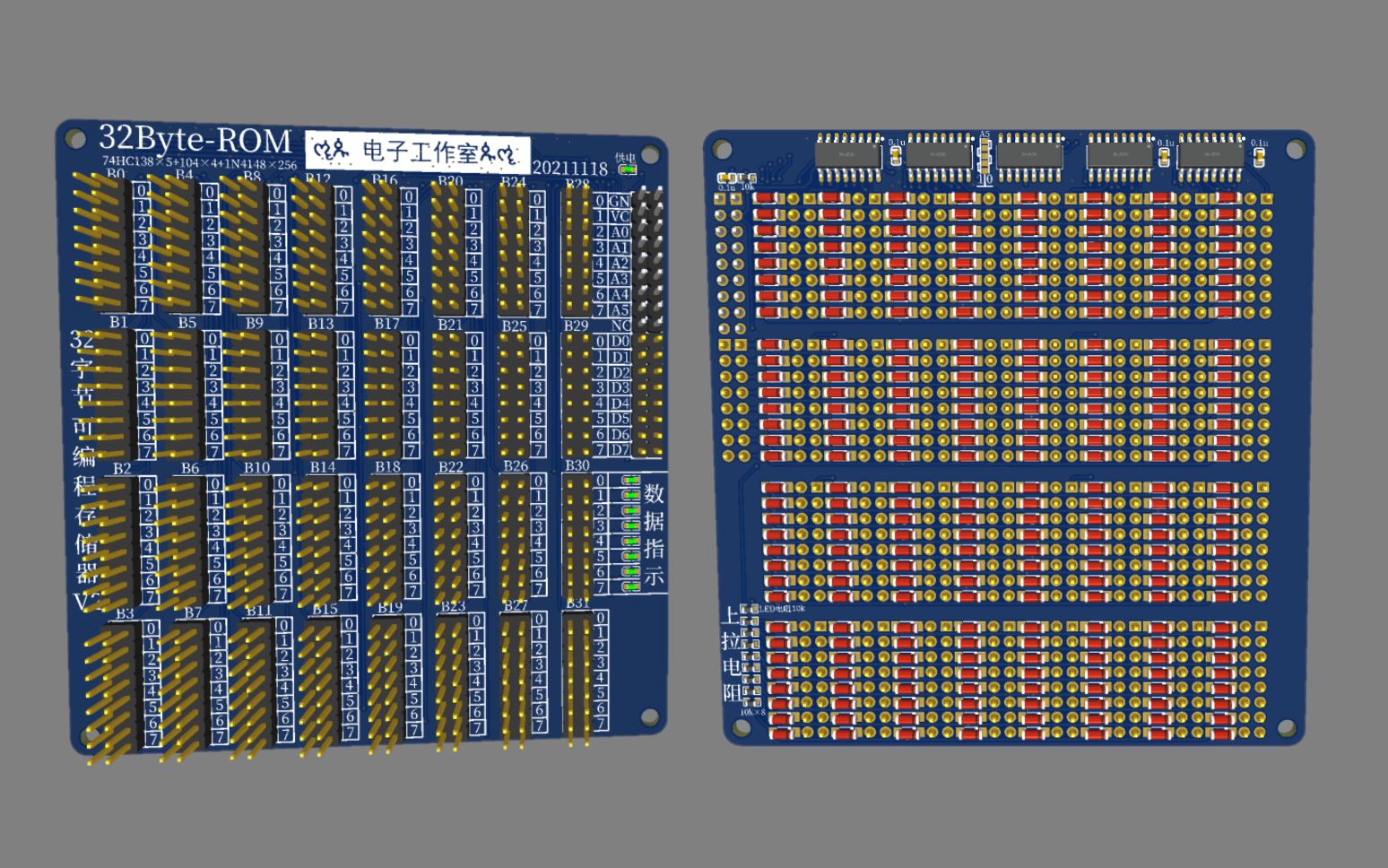Click the black pin header connector
The image size is (1388, 868).
click(x=649, y=260)
